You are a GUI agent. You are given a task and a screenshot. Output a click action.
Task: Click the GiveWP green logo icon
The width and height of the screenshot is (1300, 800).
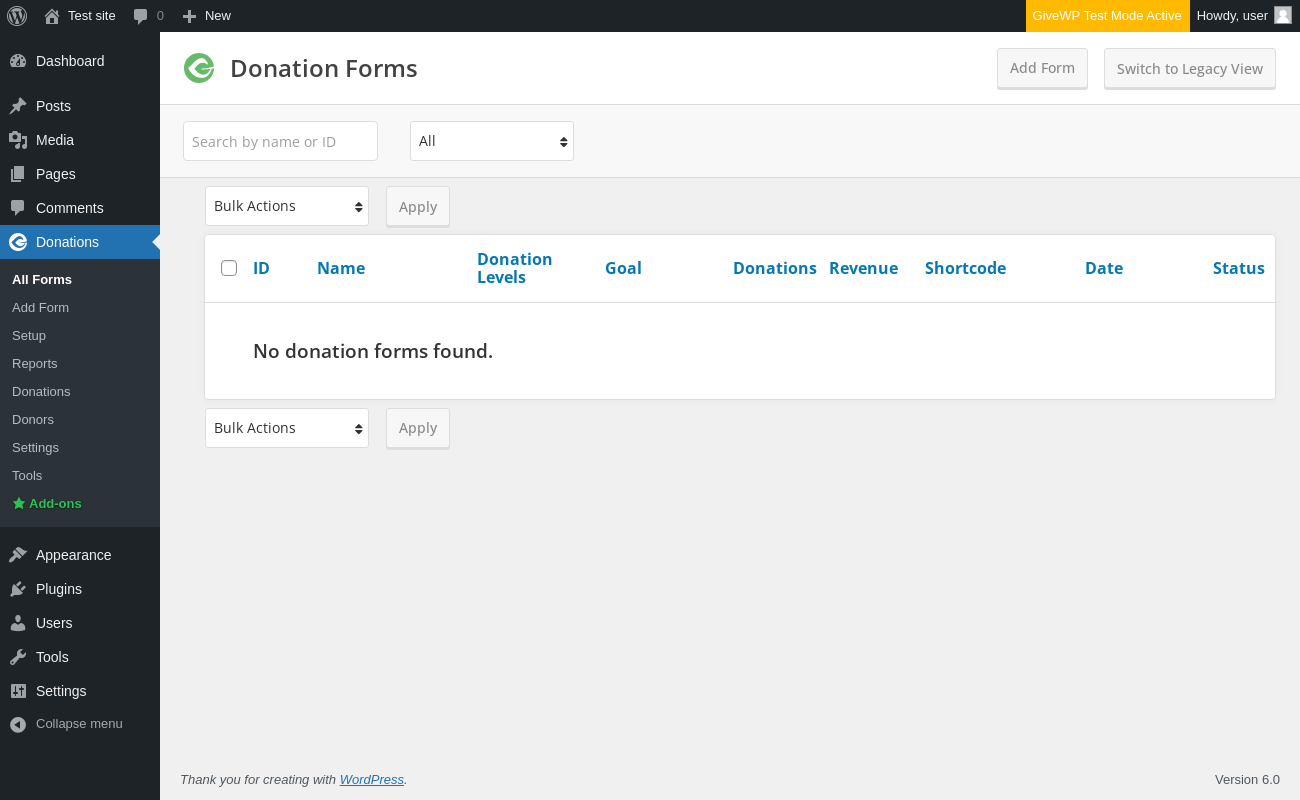pyautogui.click(x=199, y=68)
